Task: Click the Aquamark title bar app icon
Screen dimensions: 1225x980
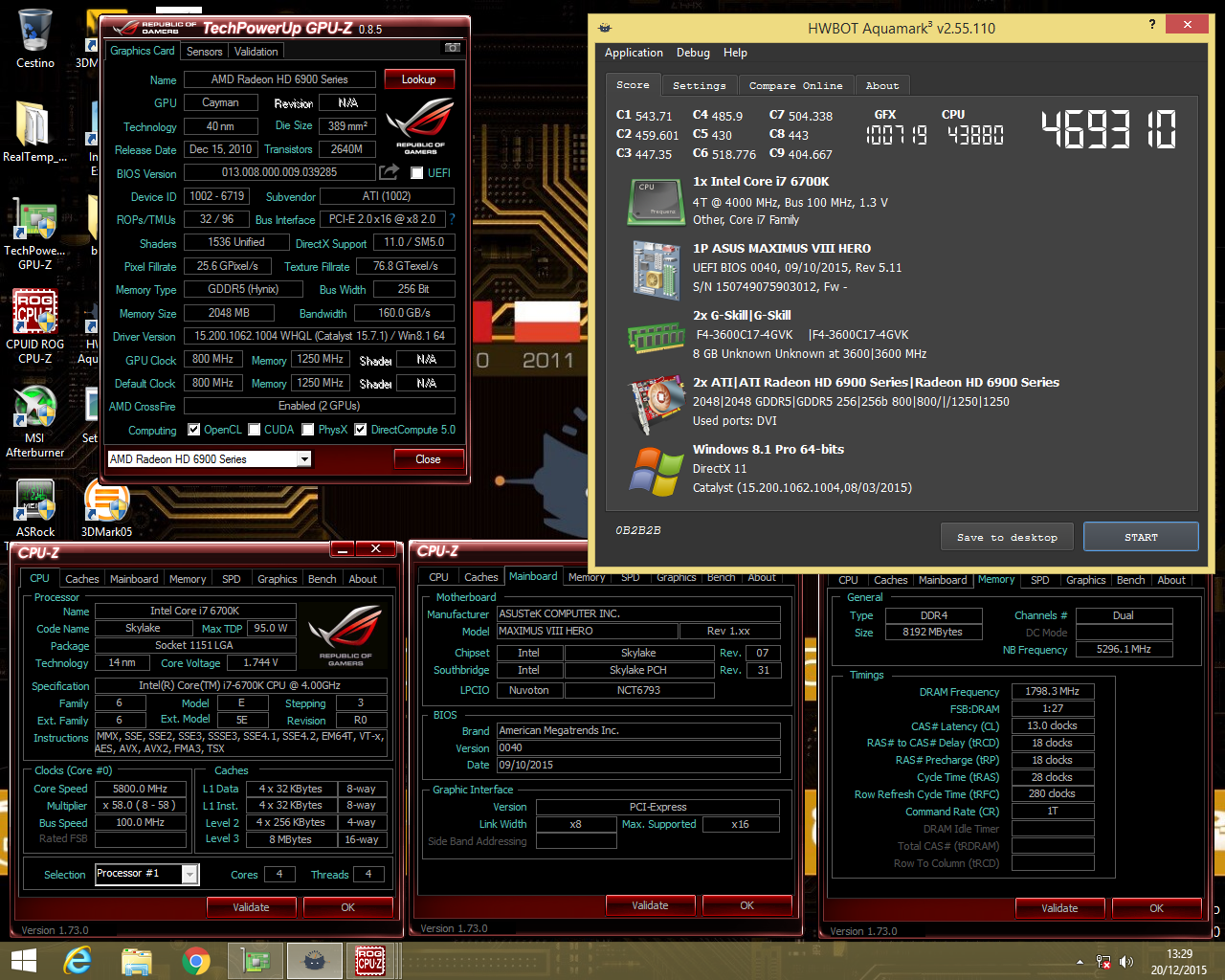Action: [605, 28]
